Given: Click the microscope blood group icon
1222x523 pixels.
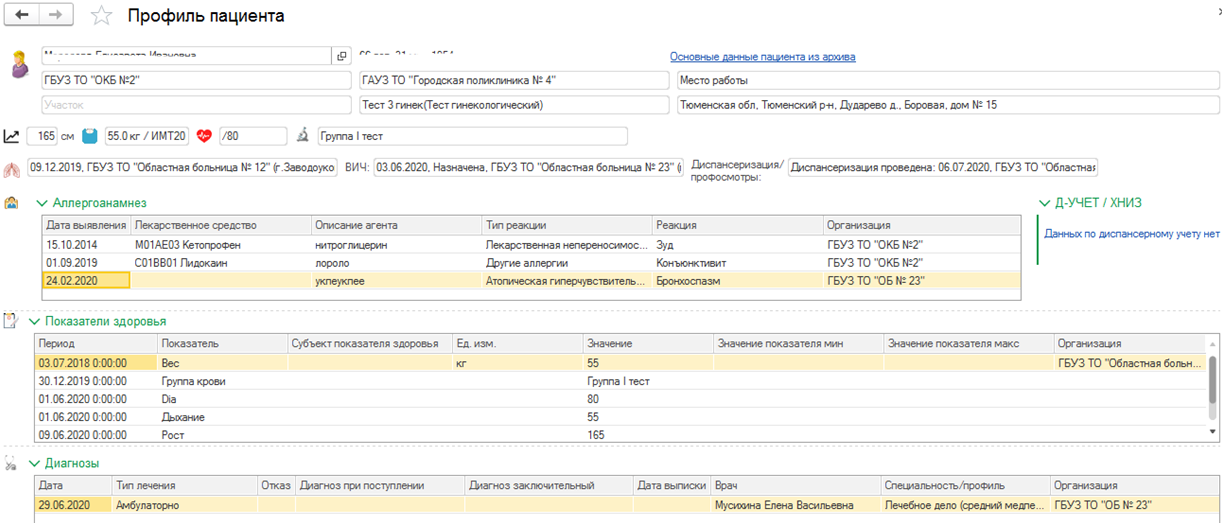Looking at the screenshot, I should (304, 136).
